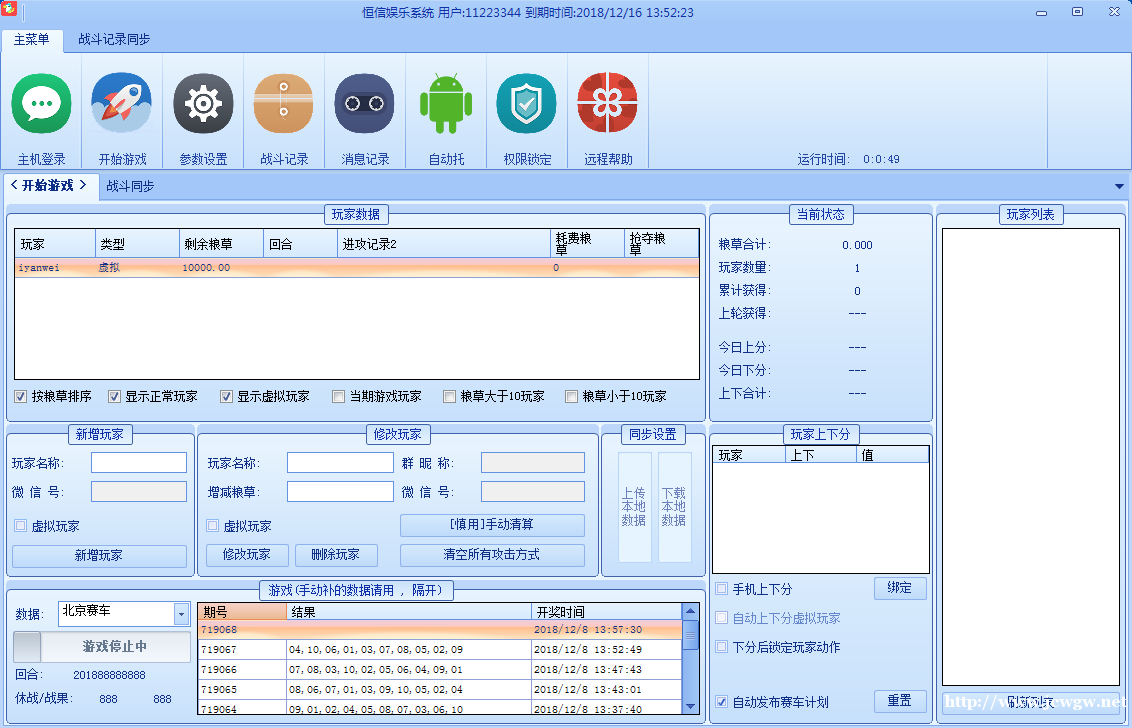The width and height of the screenshot is (1132, 728).
Task: Open the tab list arrow at right of tab bar
Action: point(1119,187)
